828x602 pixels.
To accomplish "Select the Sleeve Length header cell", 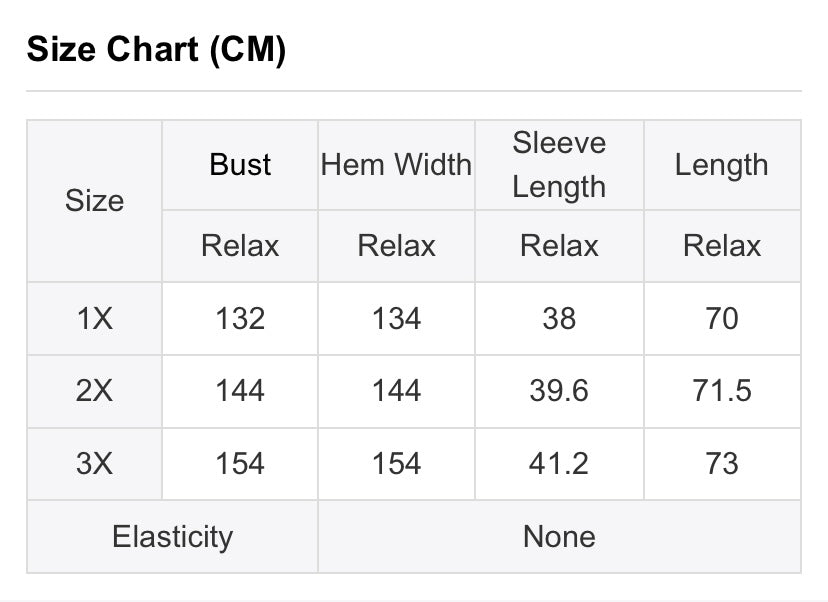I will tap(559, 165).
